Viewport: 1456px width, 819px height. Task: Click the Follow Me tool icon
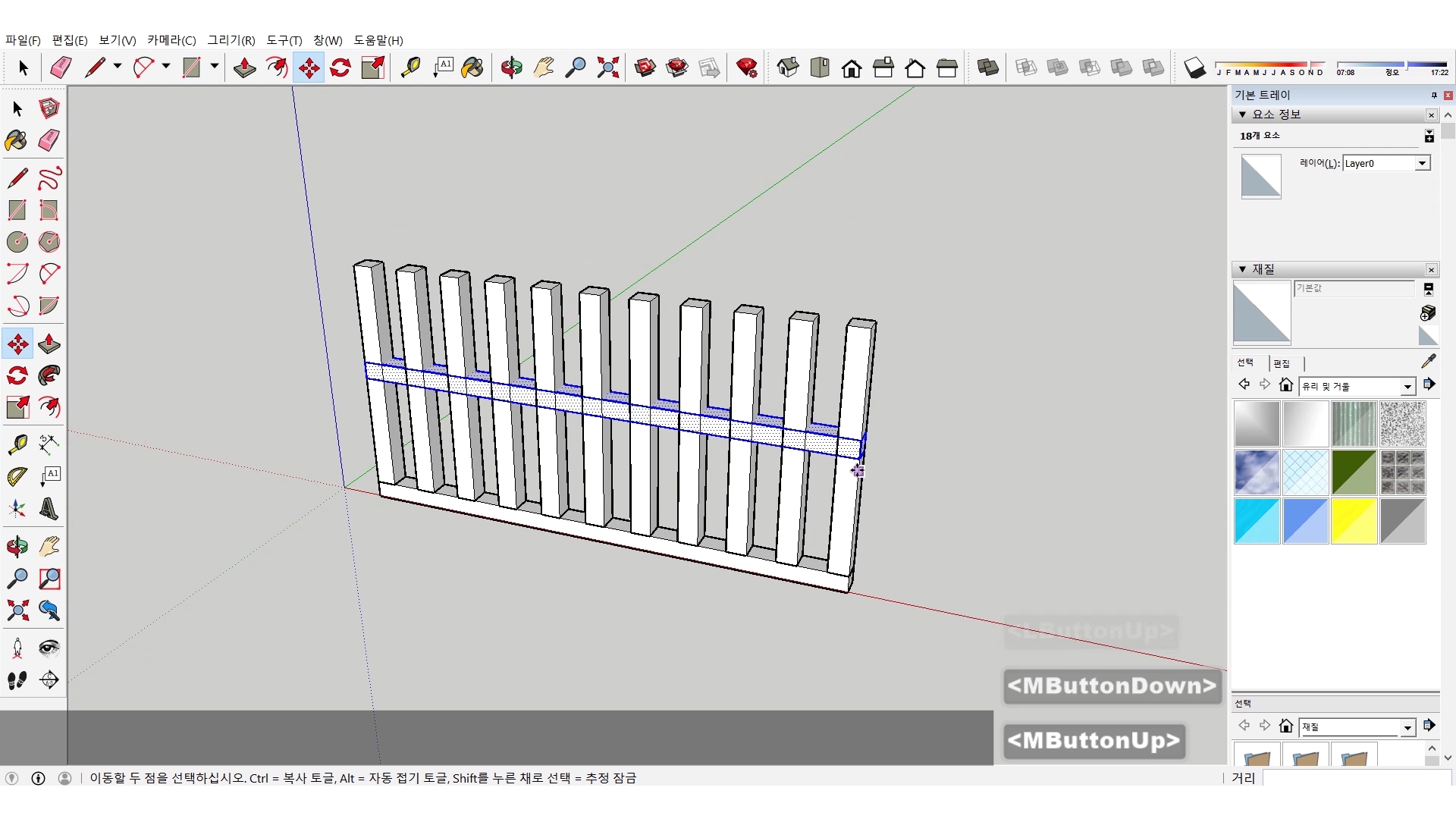click(49, 375)
